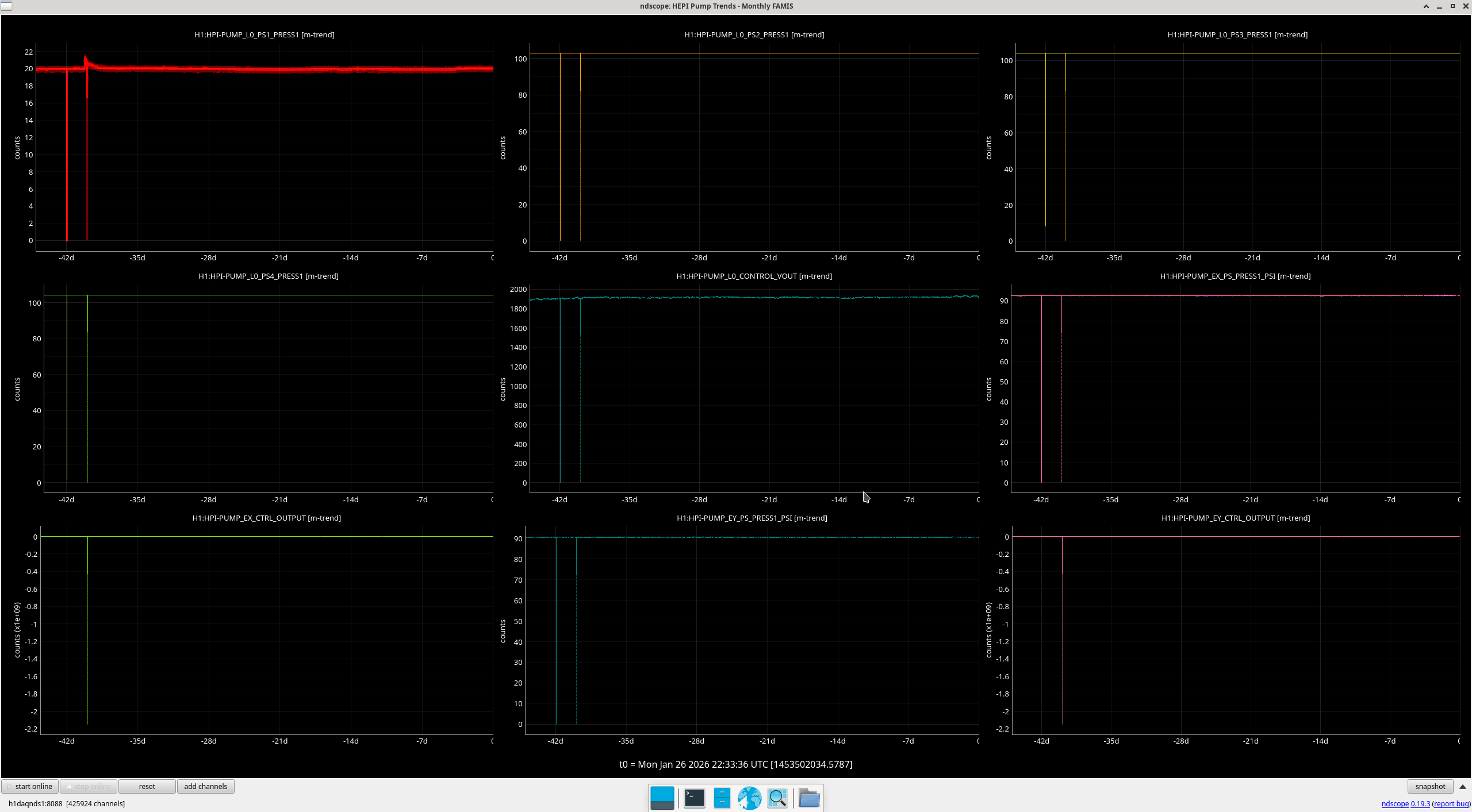Click the report bug link
The image size is (1472, 812).
[x=1451, y=804]
